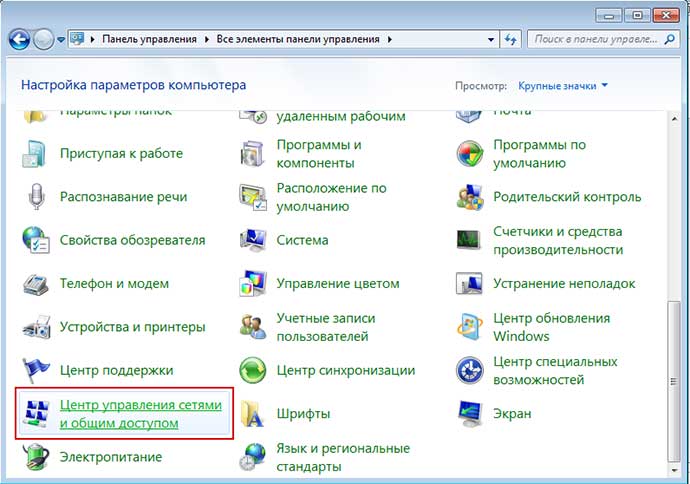Open the Программы по умолчанию icon

[470, 154]
